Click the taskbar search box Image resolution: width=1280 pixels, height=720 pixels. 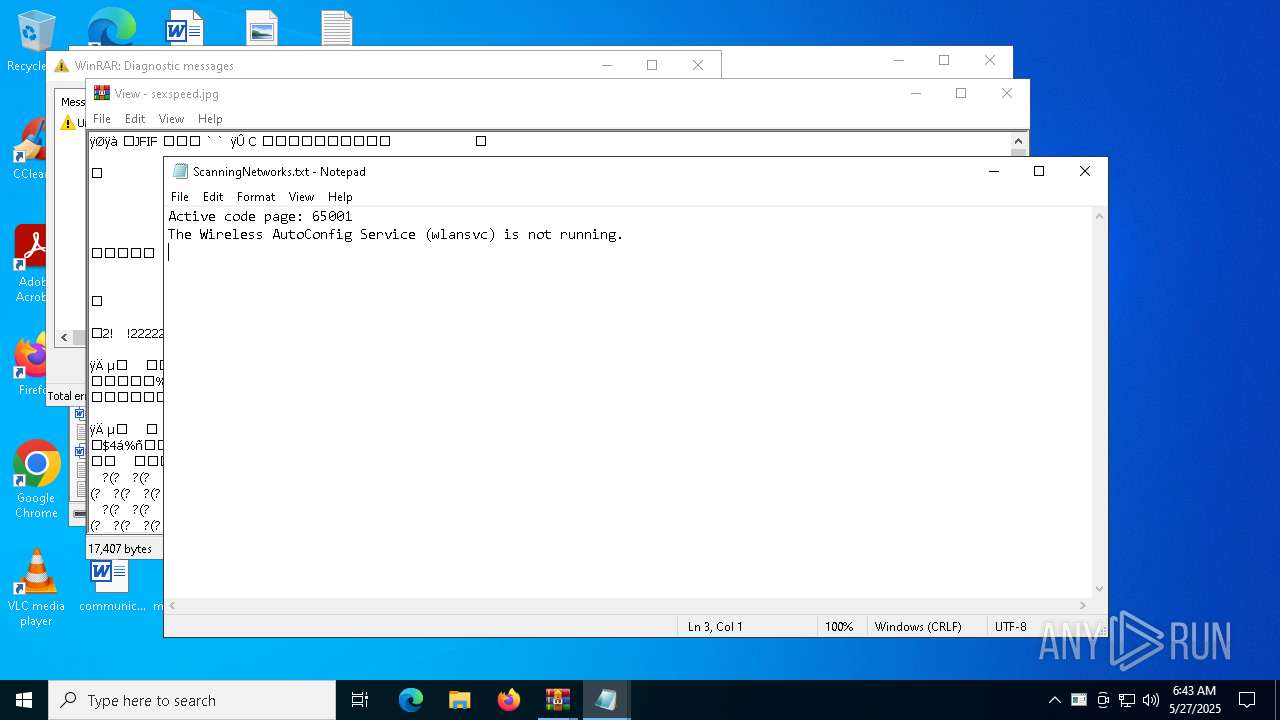pos(192,700)
